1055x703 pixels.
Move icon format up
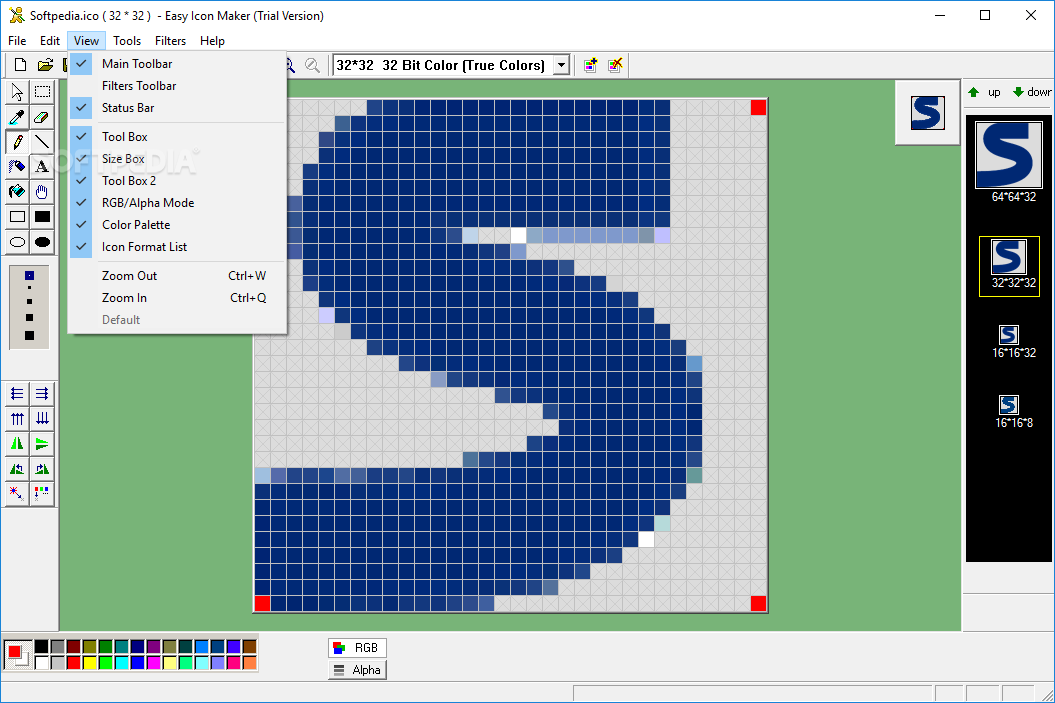point(984,92)
